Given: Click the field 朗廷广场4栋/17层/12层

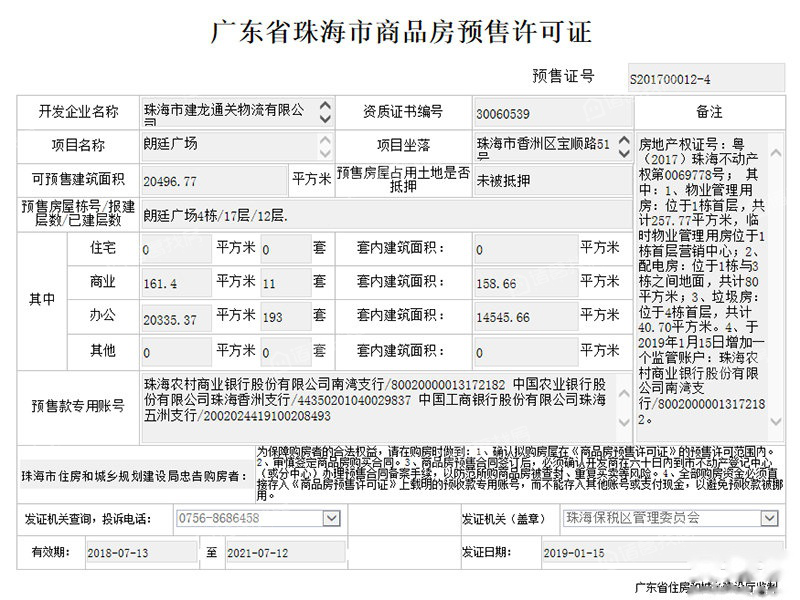Looking at the screenshot, I should [386, 215].
